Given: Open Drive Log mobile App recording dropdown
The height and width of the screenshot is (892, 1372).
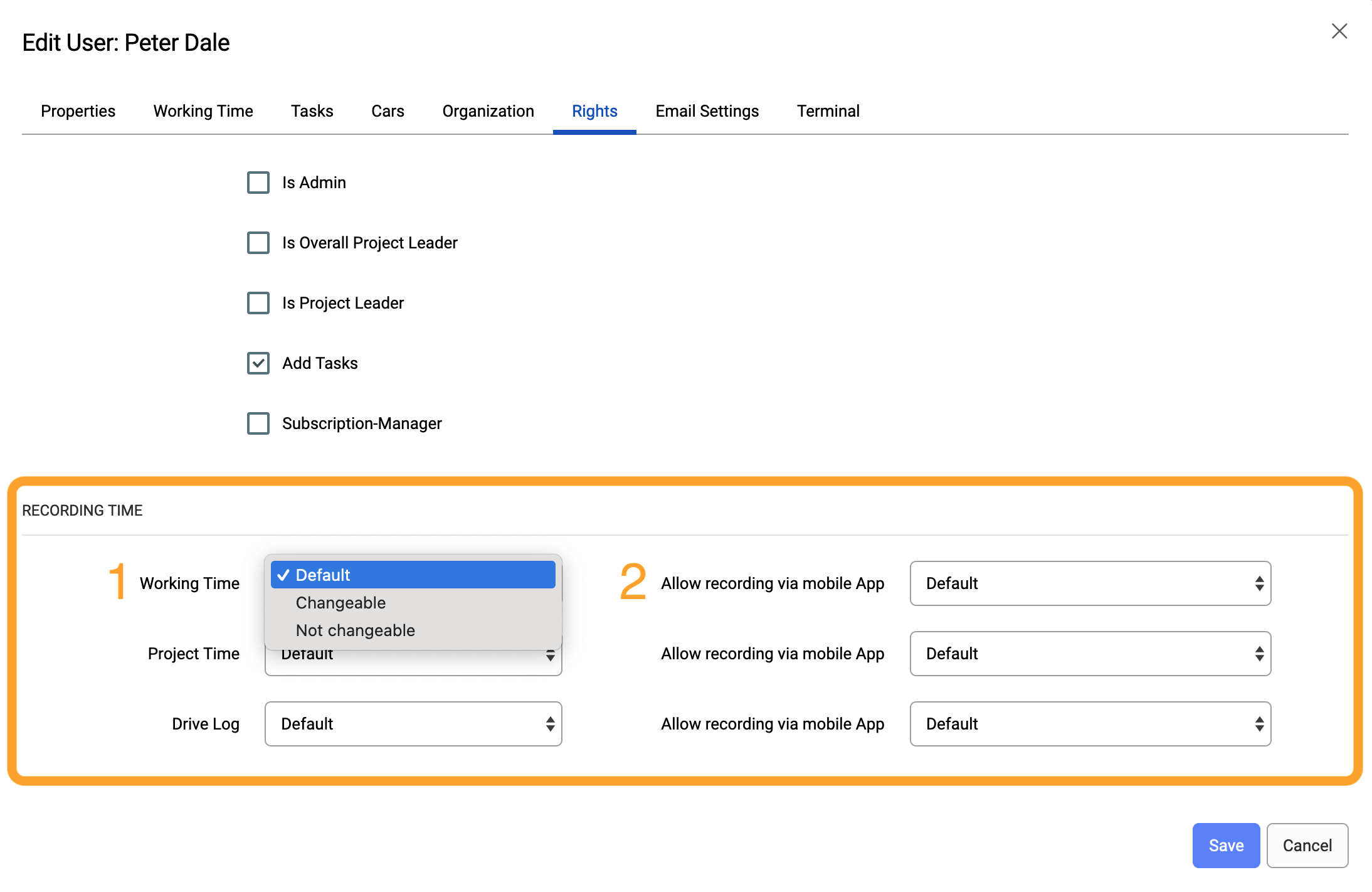Looking at the screenshot, I should pyautogui.click(x=1090, y=724).
